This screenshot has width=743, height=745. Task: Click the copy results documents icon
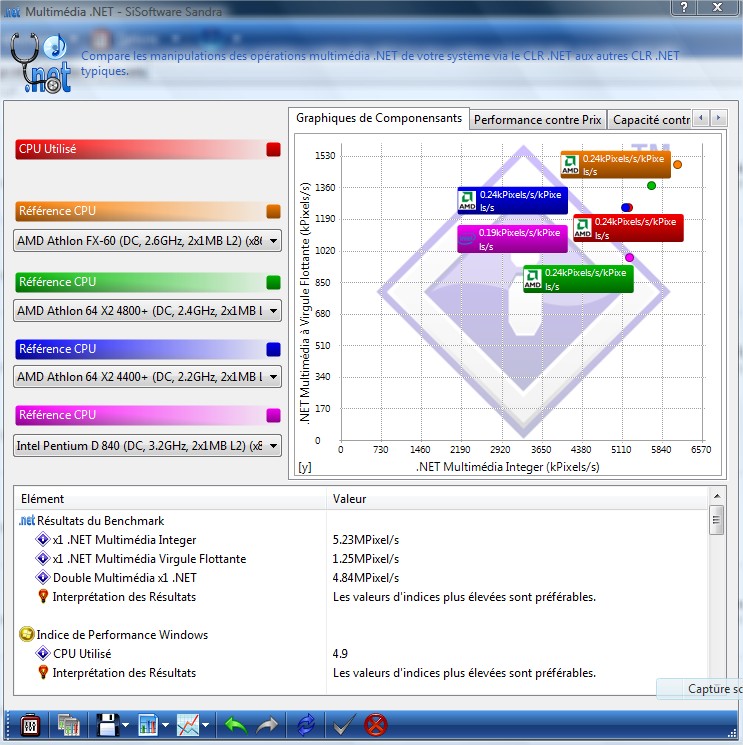tap(68, 726)
